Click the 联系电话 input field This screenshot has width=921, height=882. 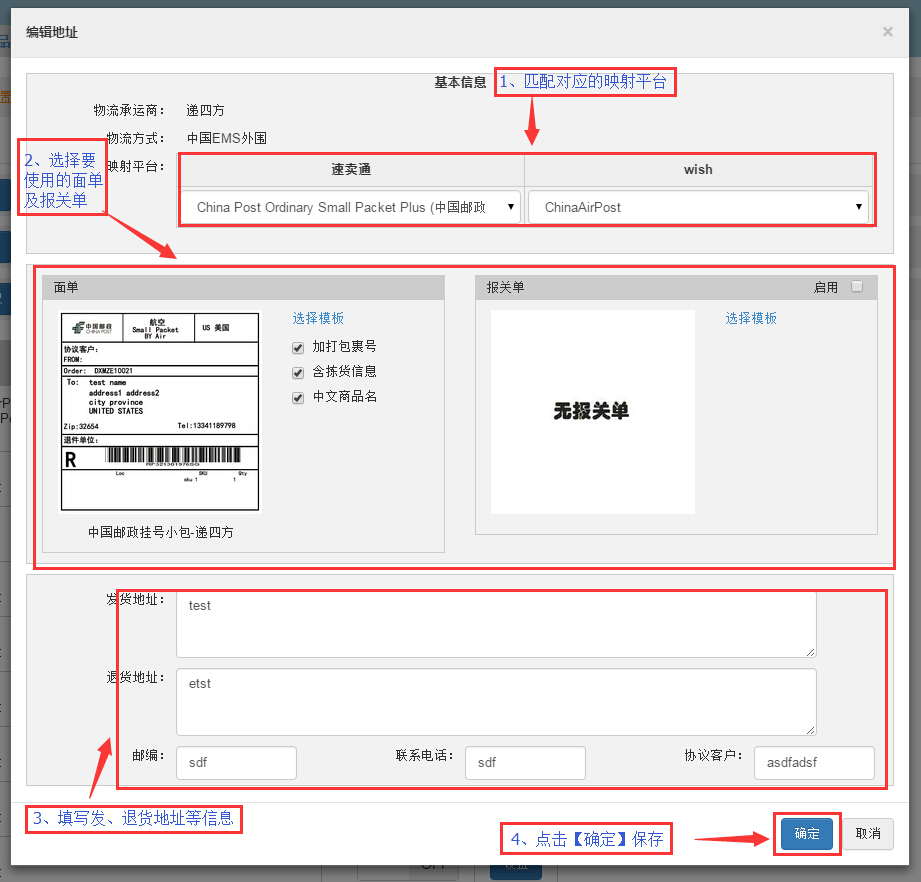click(525, 763)
